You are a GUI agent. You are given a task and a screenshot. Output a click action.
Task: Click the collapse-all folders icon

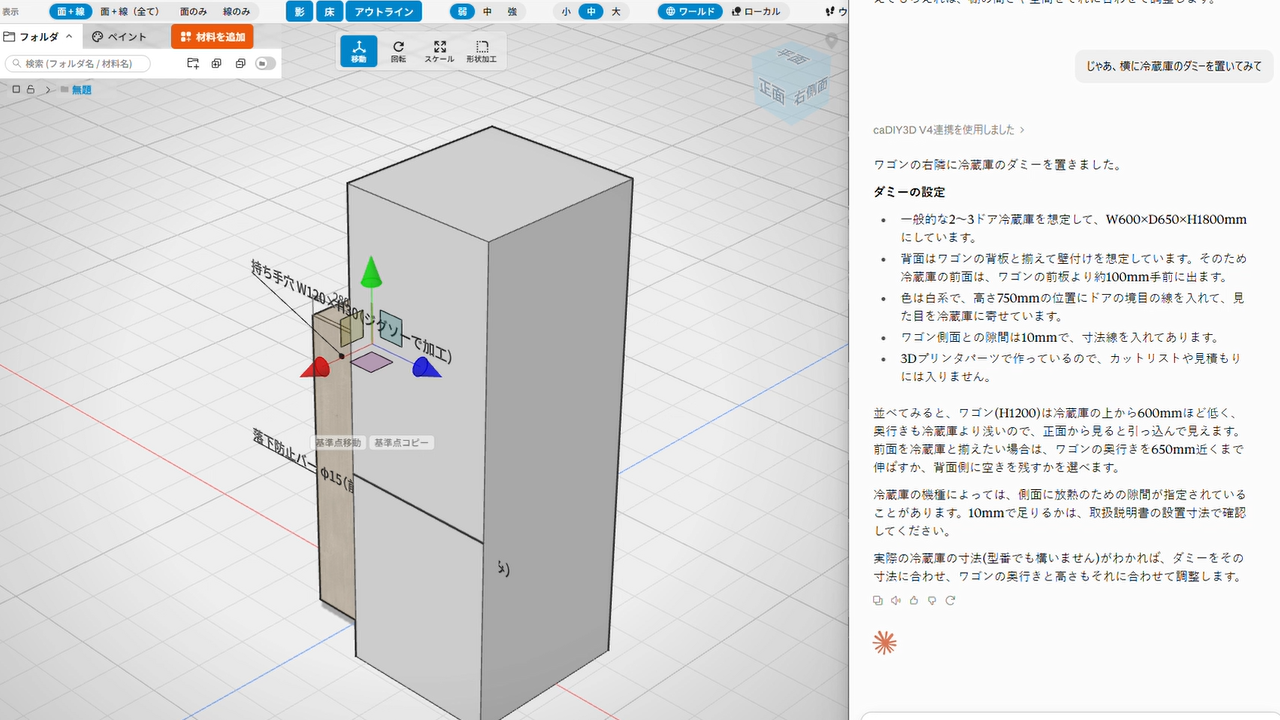coord(240,63)
